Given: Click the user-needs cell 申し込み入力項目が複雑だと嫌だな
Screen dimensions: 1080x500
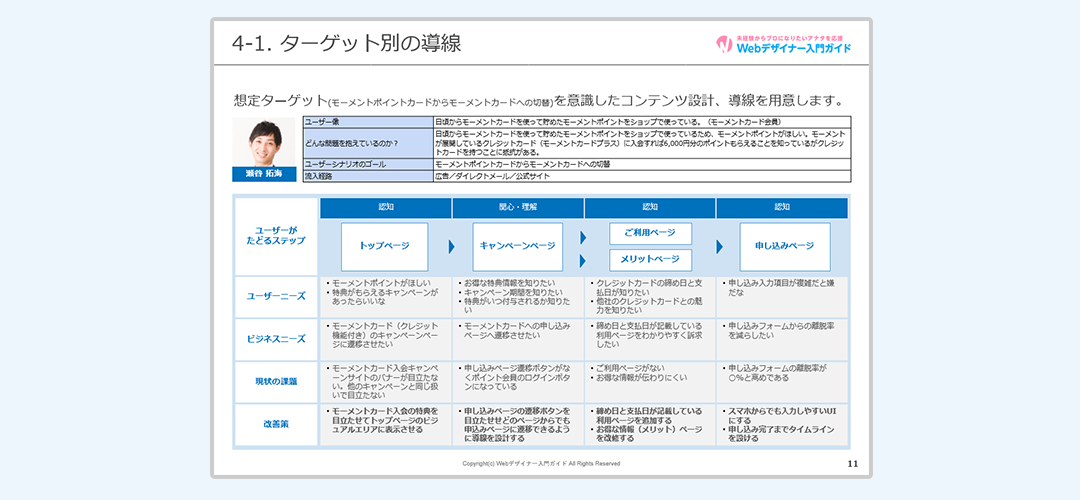Looking at the screenshot, I should (782, 297).
